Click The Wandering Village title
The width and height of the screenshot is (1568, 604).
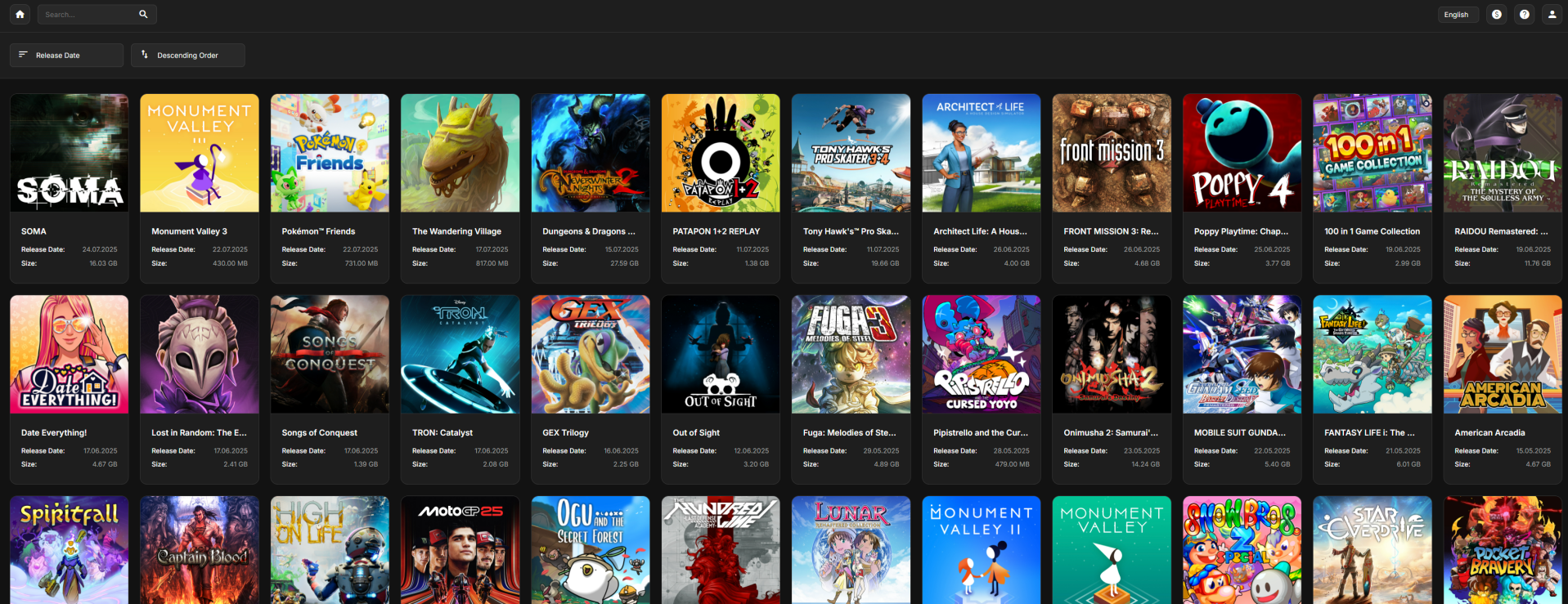[x=456, y=231]
